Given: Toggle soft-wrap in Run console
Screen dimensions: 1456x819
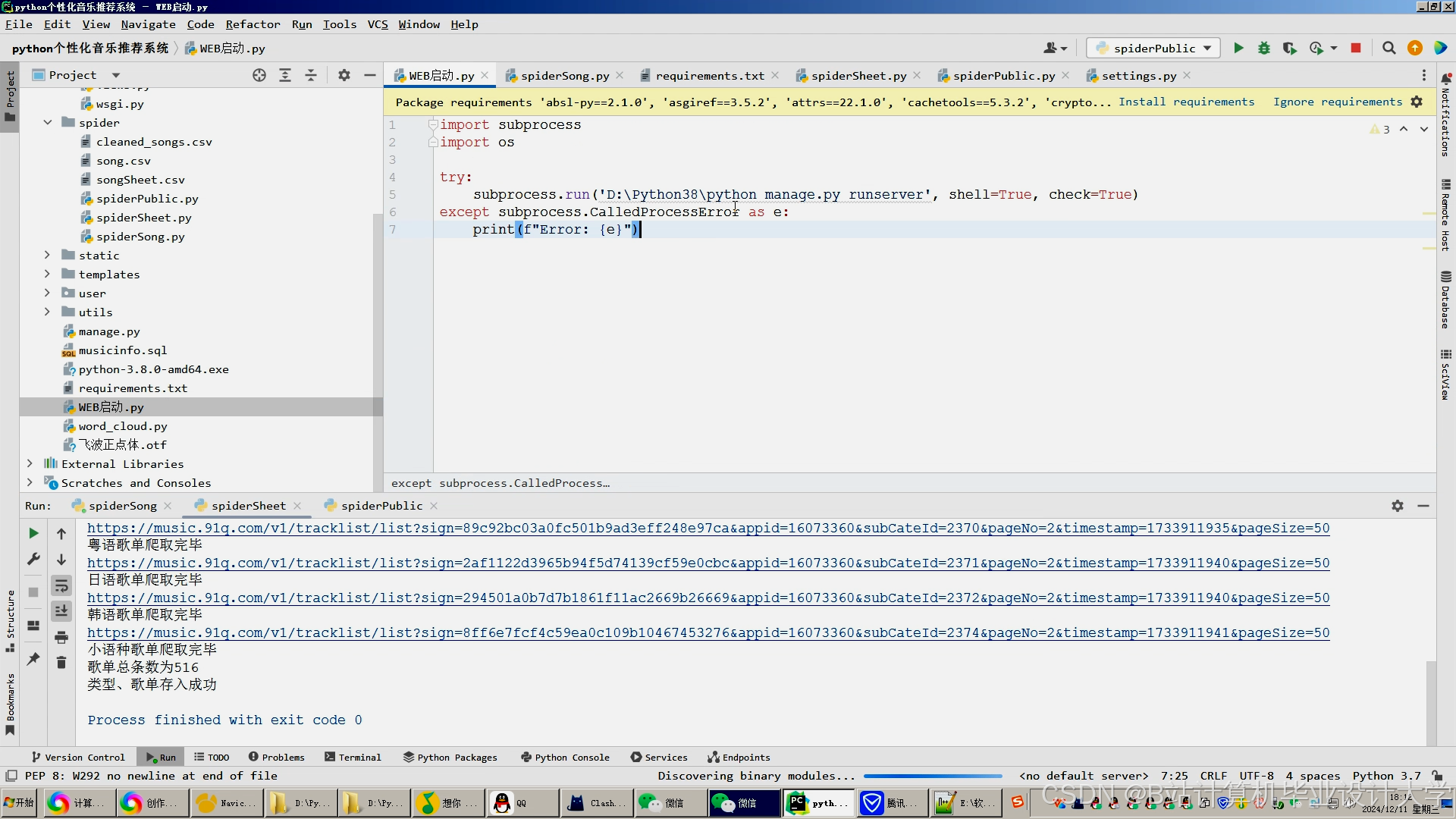Looking at the screenshot, I should click(x=61, y=585).
